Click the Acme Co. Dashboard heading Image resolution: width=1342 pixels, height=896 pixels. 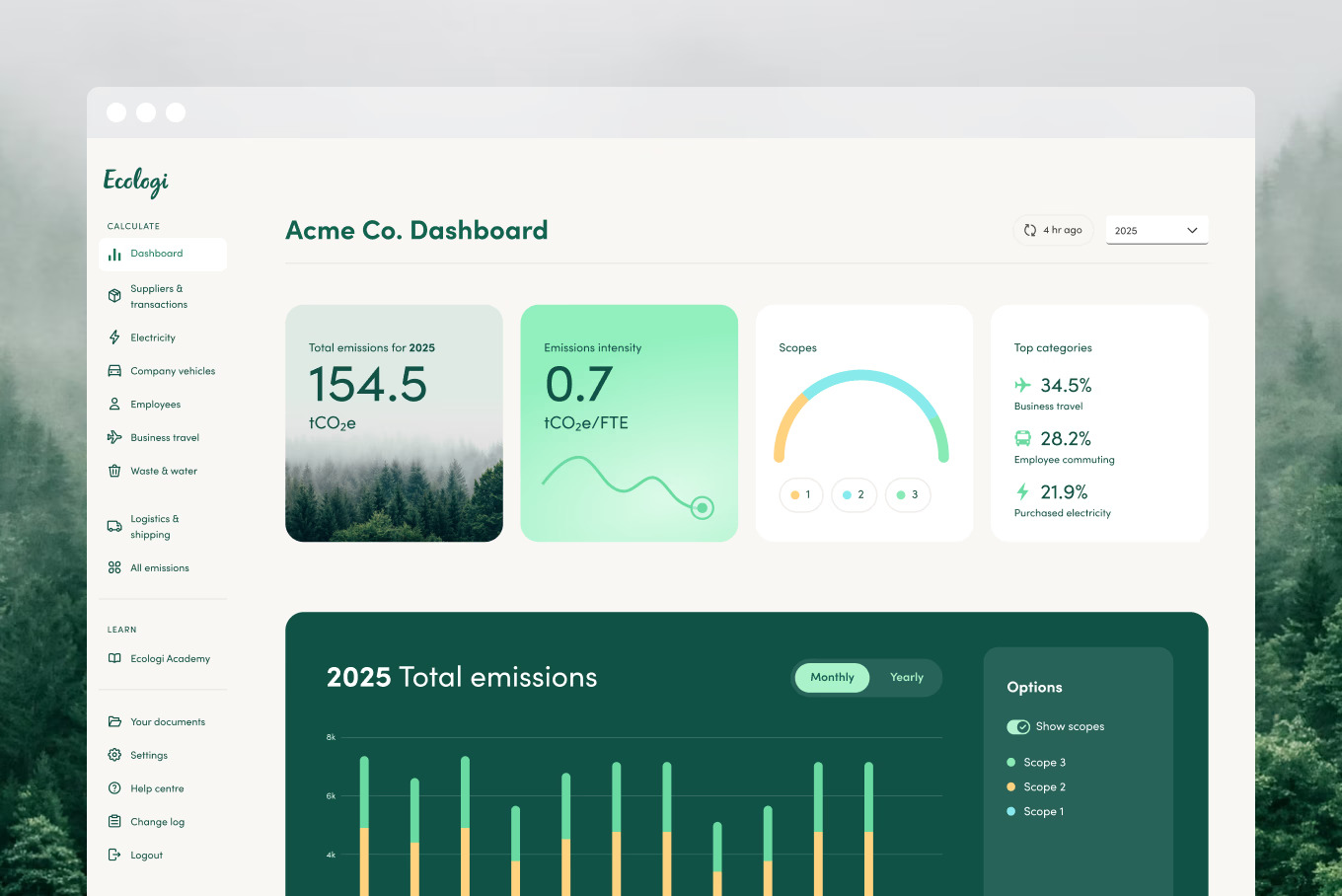pyautogui.click(x=416, y=230)
